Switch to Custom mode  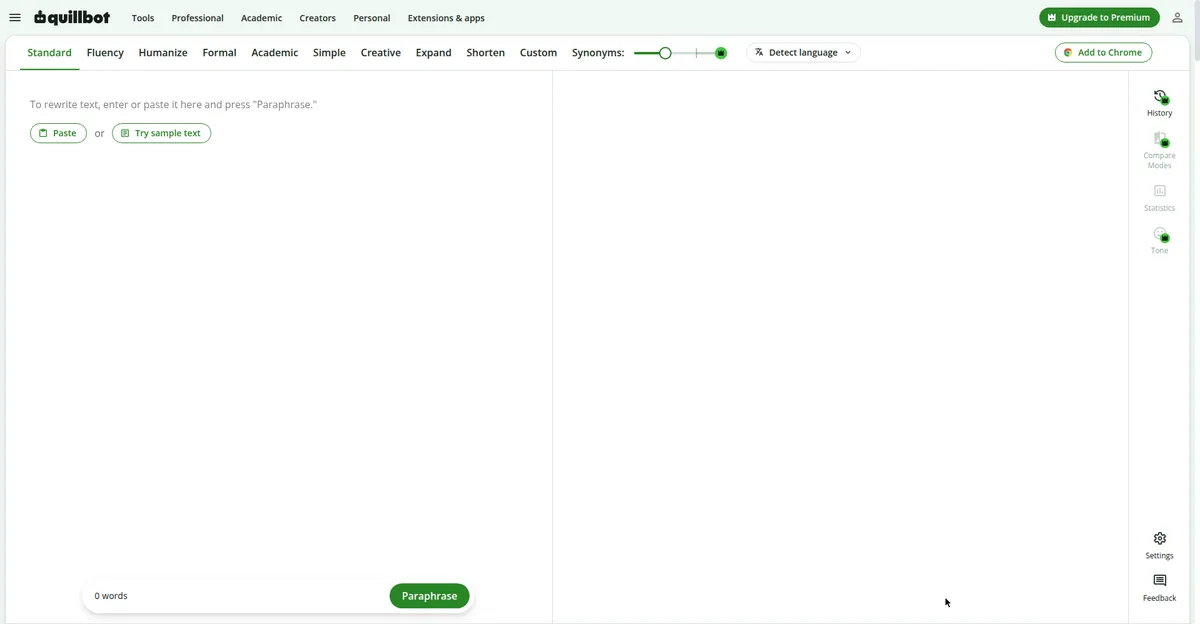538,53
